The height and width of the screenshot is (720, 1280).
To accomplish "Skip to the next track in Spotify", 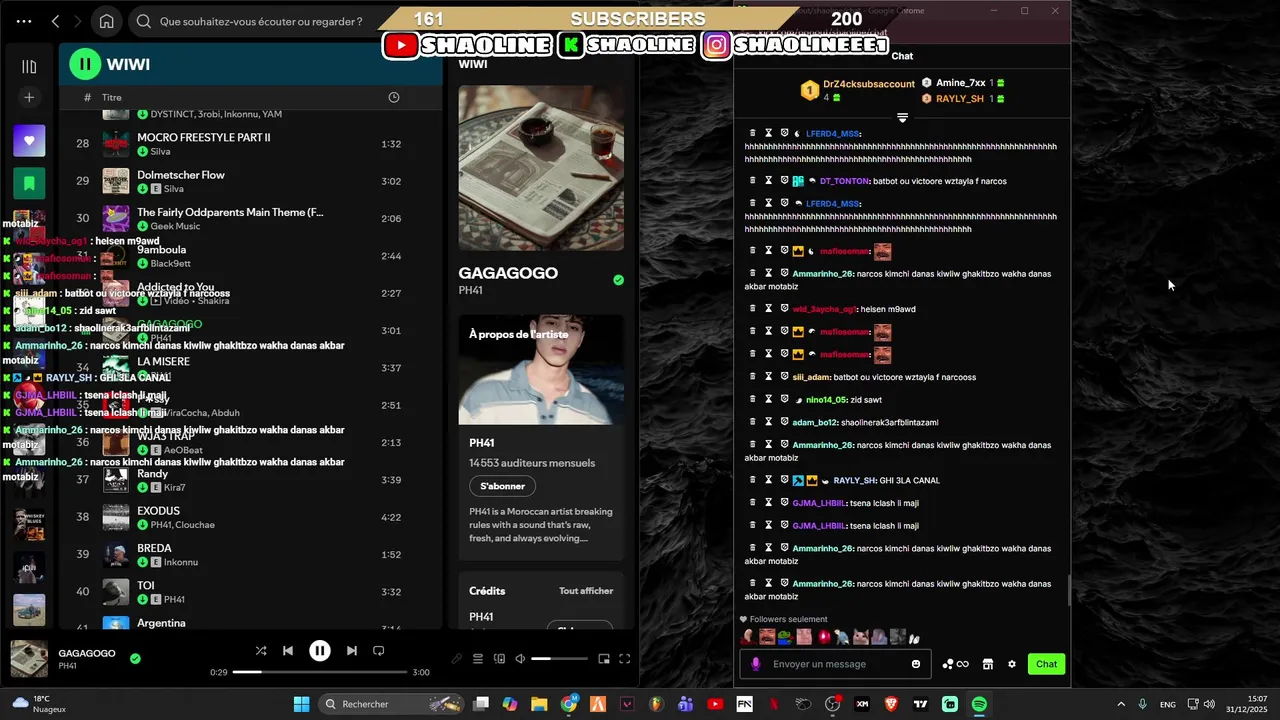I will pyautogui.click(x=352, y=651).
